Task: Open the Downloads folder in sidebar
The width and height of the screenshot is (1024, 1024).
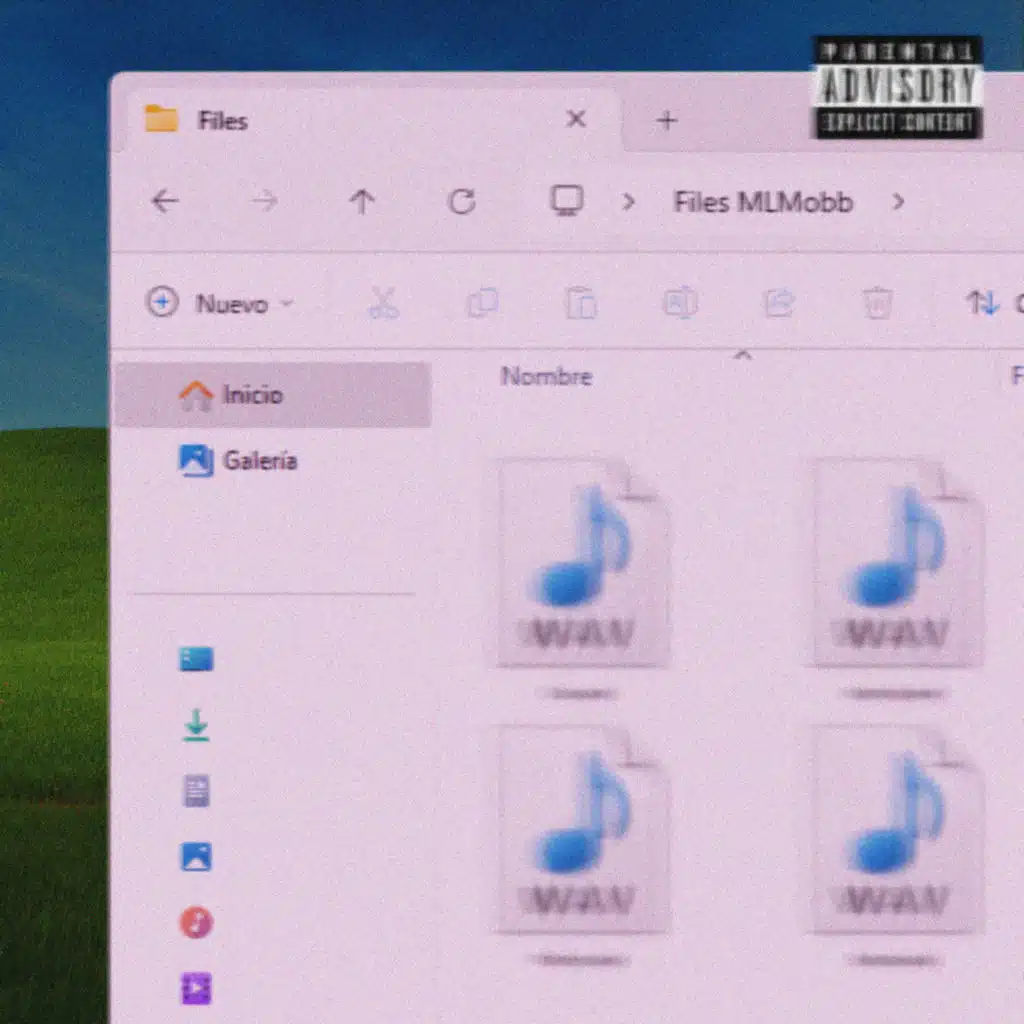Action: coord(196,725)
